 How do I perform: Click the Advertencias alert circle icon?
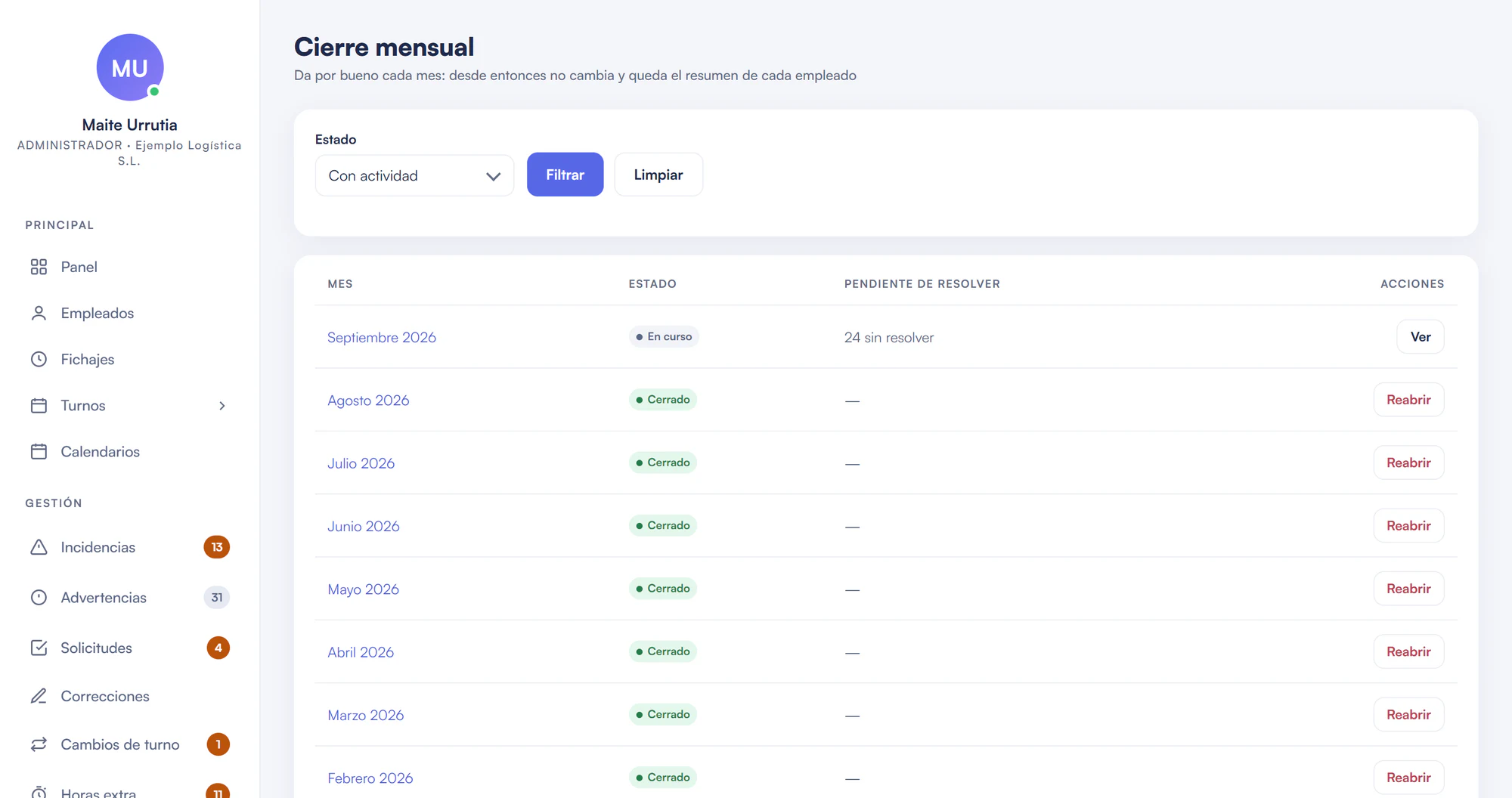[x=39, y=598]
